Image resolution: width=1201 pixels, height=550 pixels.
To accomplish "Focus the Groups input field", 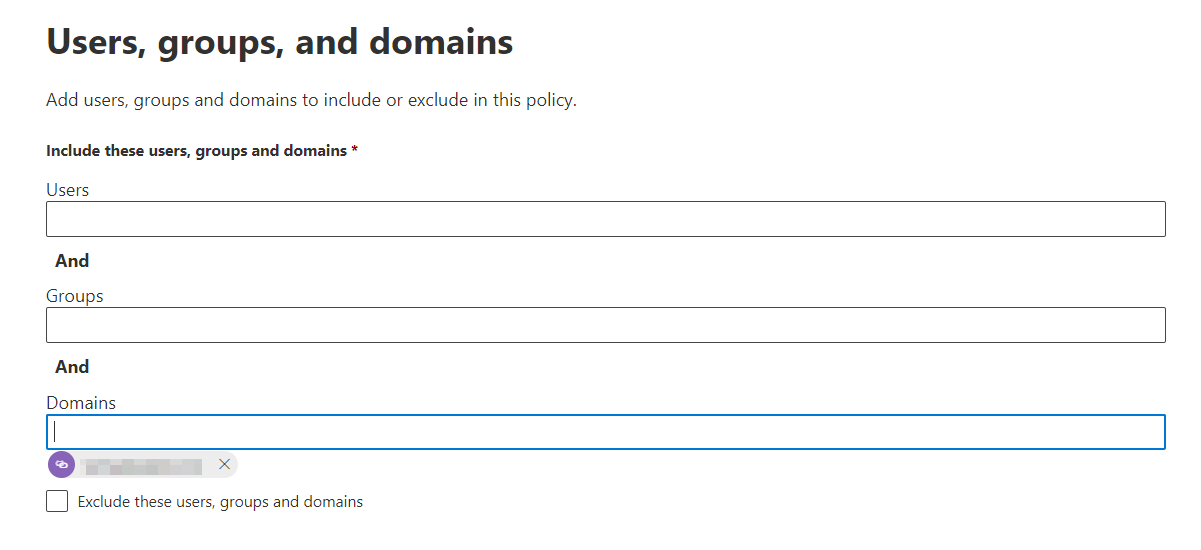I will (x=606, y=325).
